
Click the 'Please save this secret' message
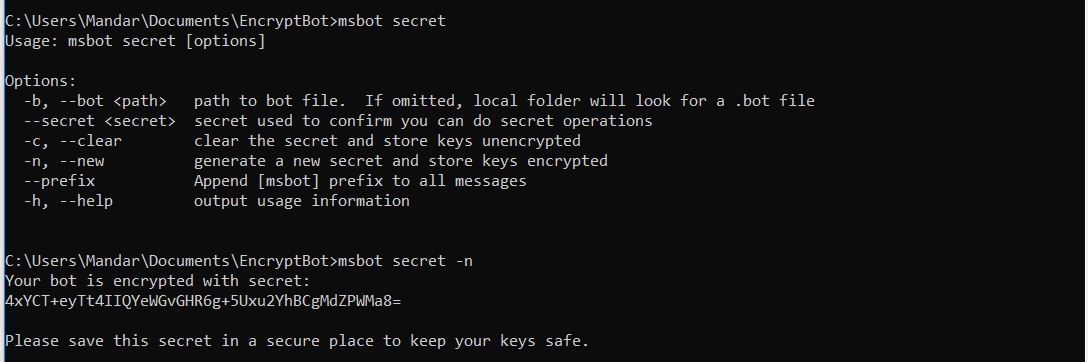click(296, 341)
